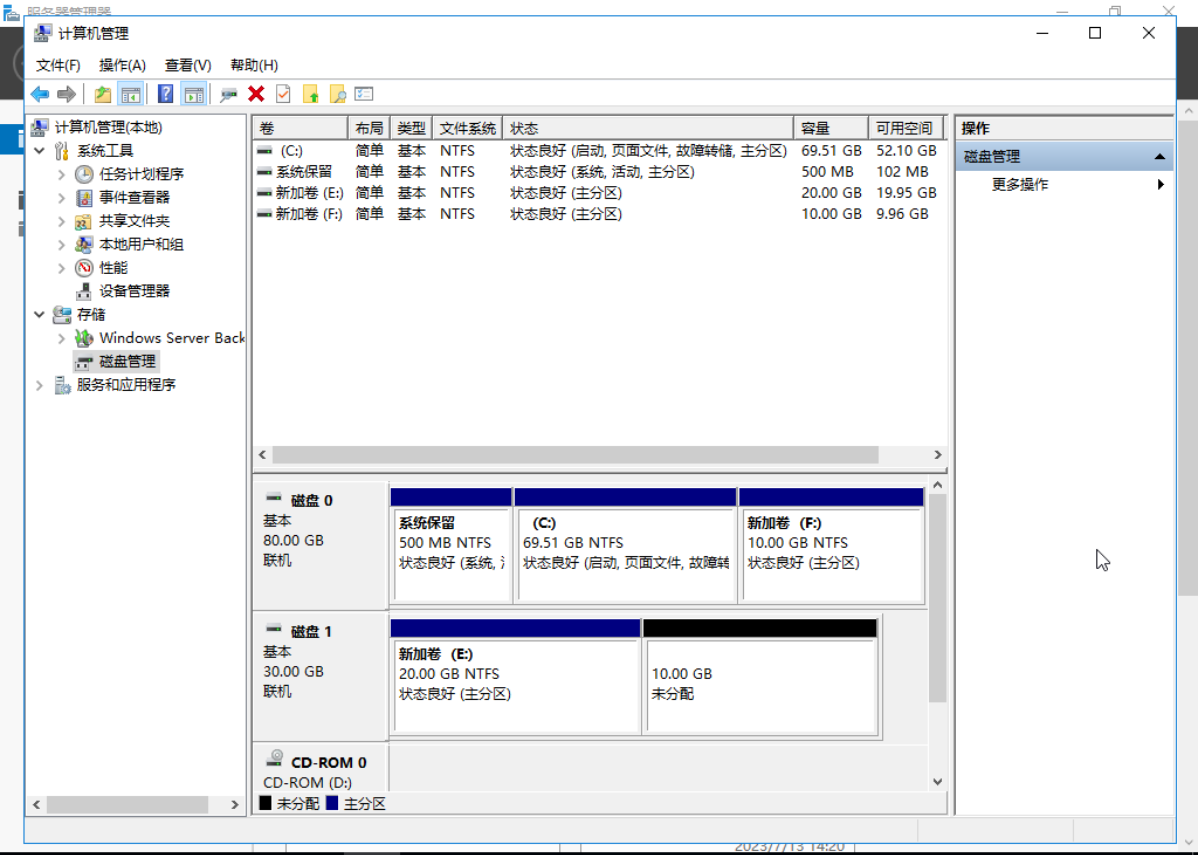Screen dimensions: 1198x855
Task: Click the blue Back arrow in toolbar
Action: point(40,94)
